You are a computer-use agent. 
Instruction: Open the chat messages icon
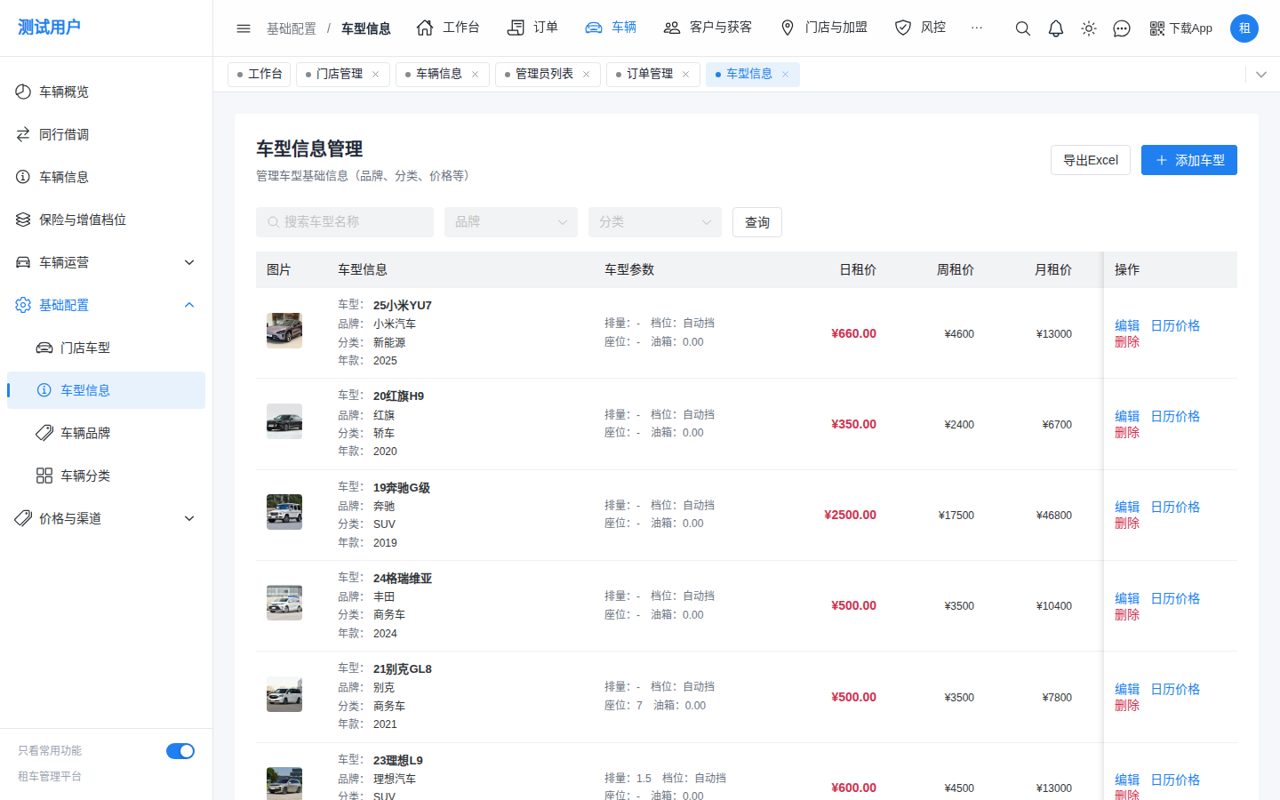coord(1122,28)
